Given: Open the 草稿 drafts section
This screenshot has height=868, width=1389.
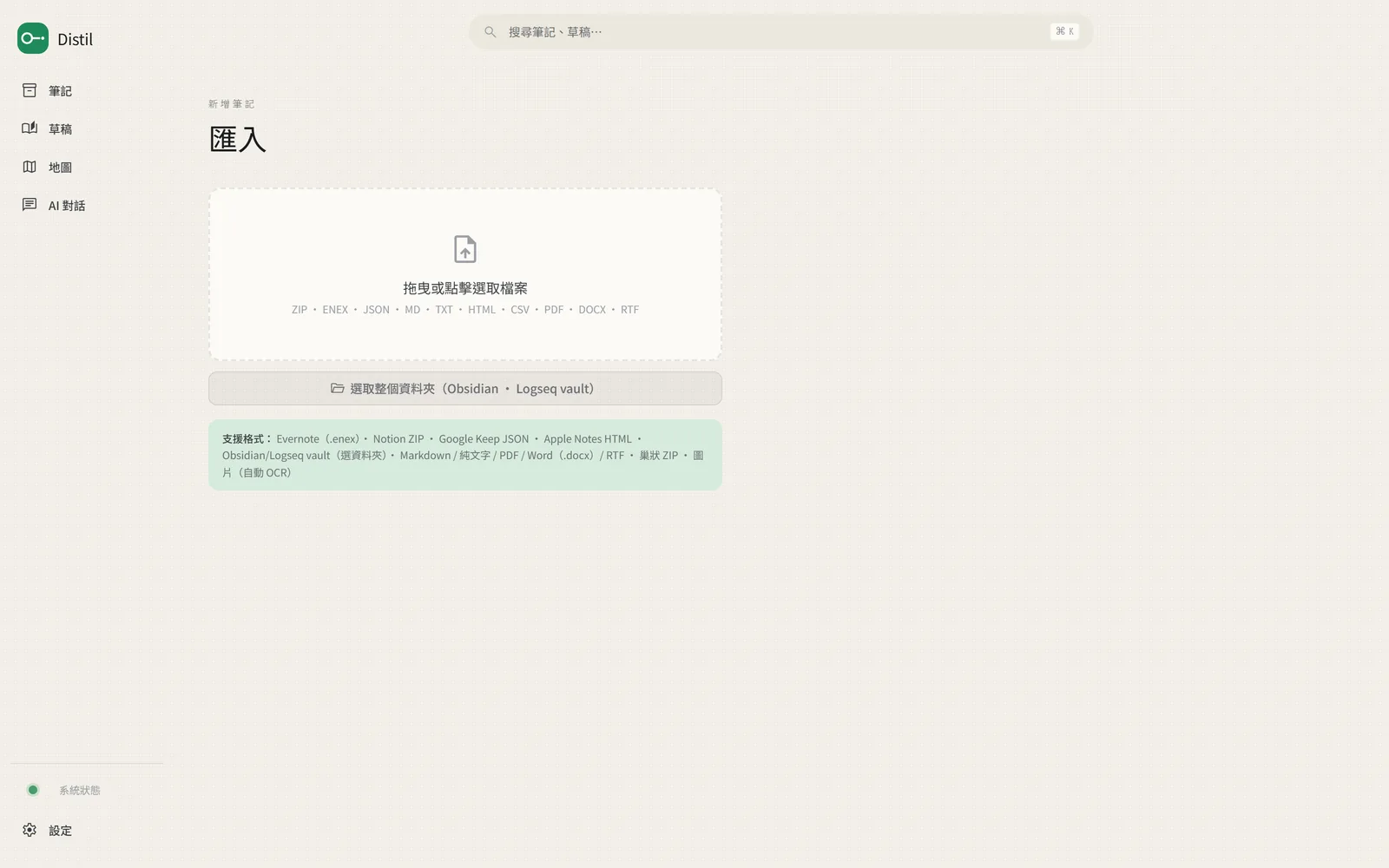Looking at the screenshot, I should 87,129.
